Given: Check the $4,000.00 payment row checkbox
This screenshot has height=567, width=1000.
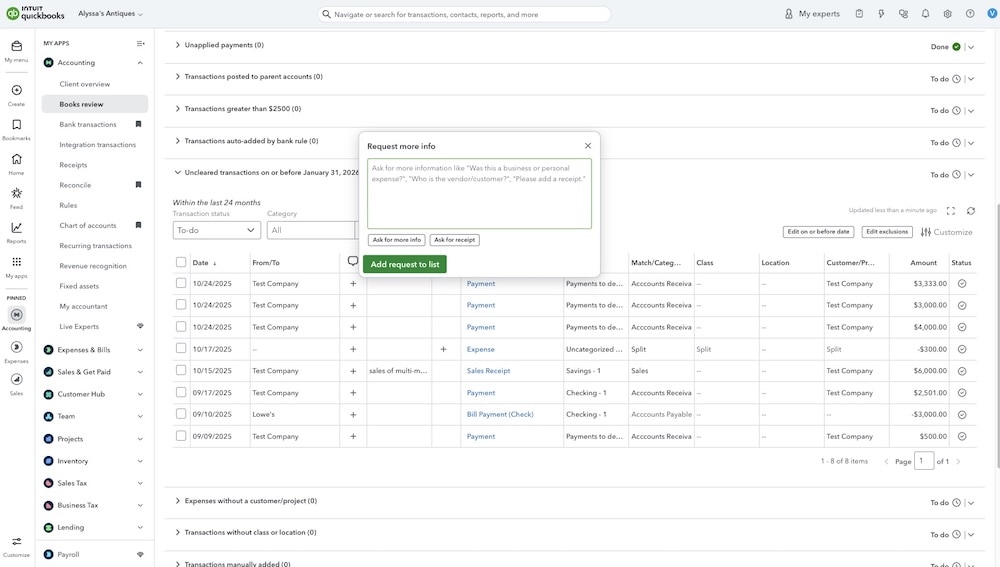Looking at the screenshot, I should pos(181,327).
